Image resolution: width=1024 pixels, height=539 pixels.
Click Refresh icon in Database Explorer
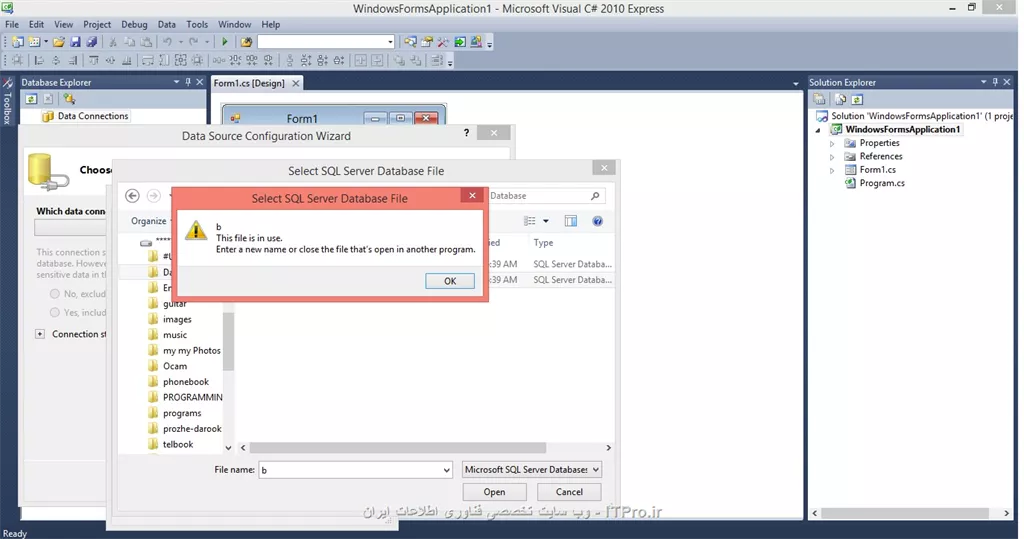[31, 99]
